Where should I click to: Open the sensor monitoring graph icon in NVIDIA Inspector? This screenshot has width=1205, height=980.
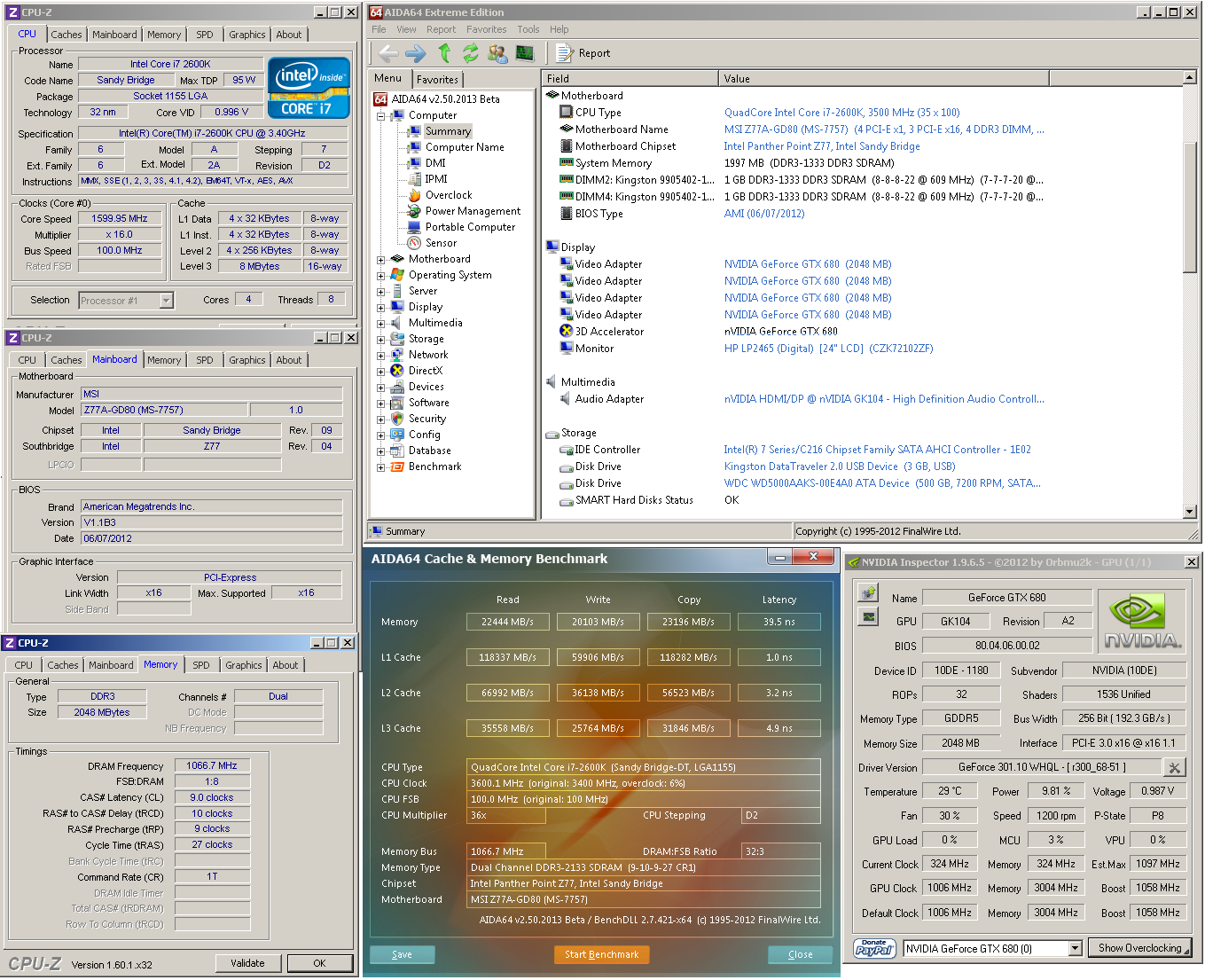pyautogui.click(x=869, y=616)
